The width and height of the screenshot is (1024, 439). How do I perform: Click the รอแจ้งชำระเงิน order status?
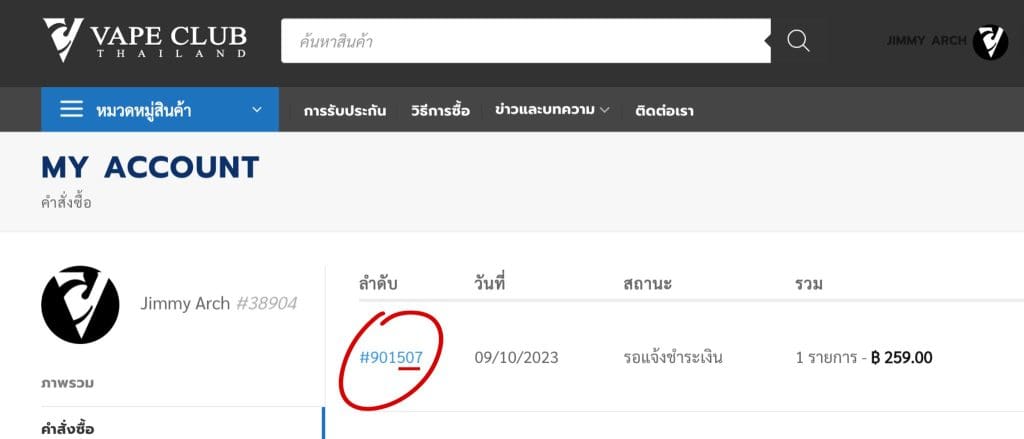click(x=672, y=357)
